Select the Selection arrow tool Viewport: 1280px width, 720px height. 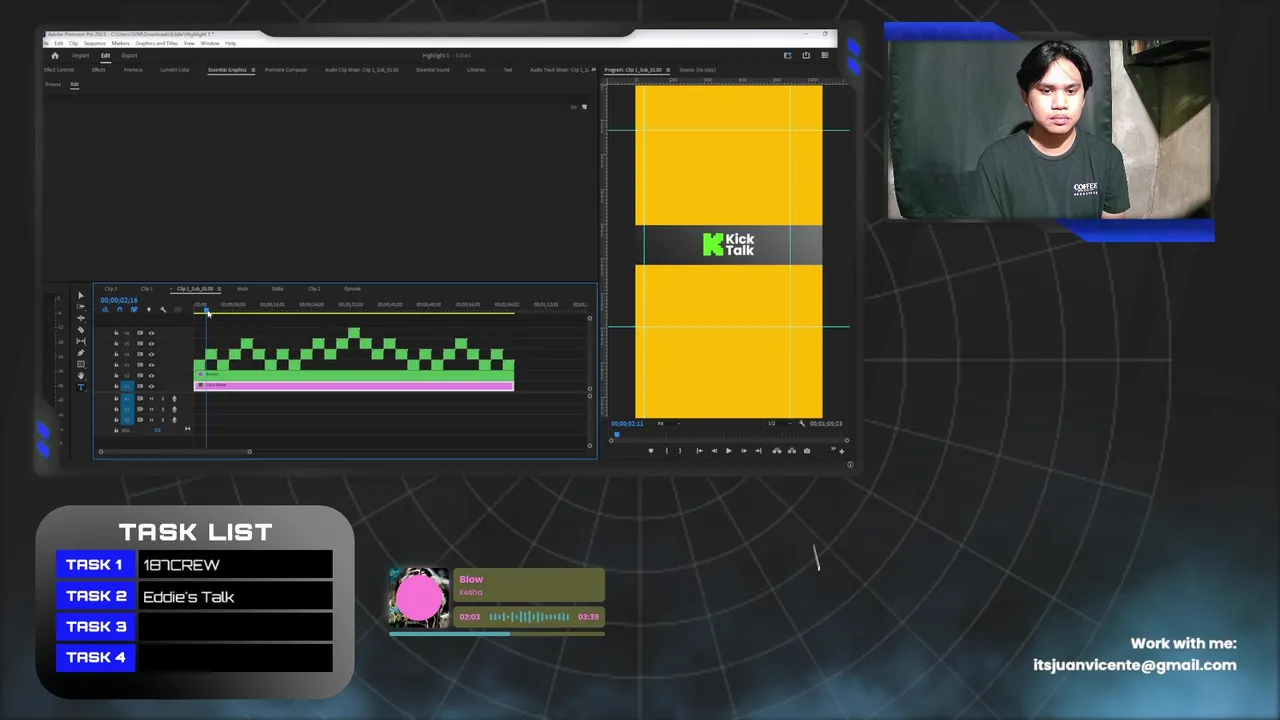81,296
